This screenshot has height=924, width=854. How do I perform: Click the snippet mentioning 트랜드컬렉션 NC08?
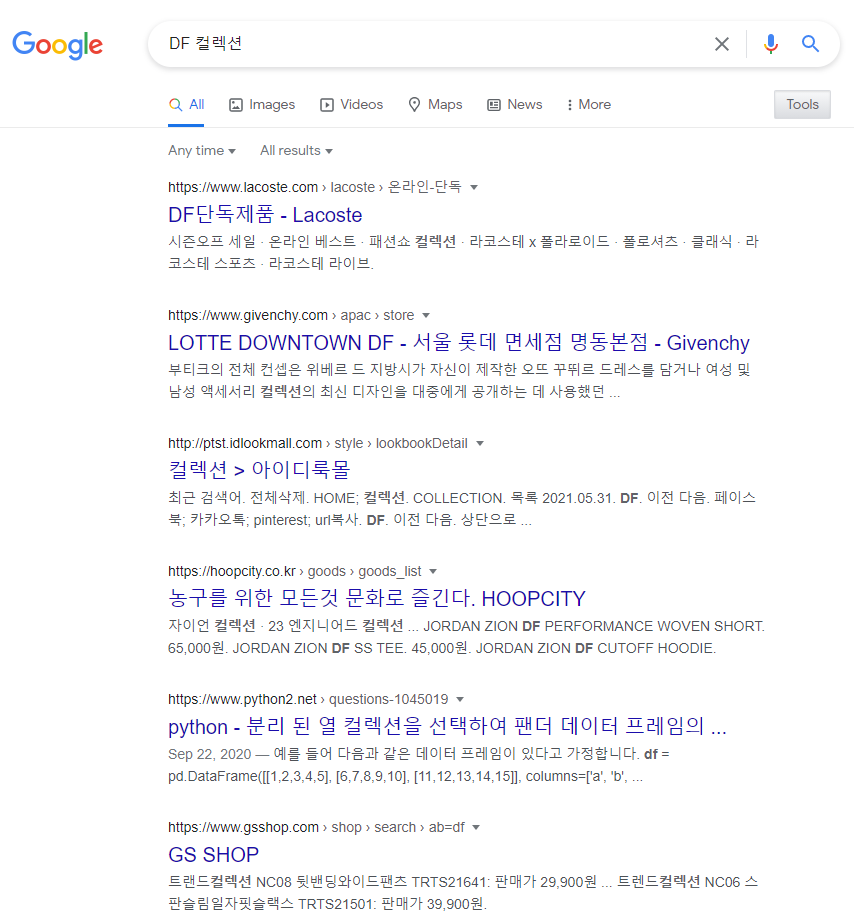tap(463, 893)
